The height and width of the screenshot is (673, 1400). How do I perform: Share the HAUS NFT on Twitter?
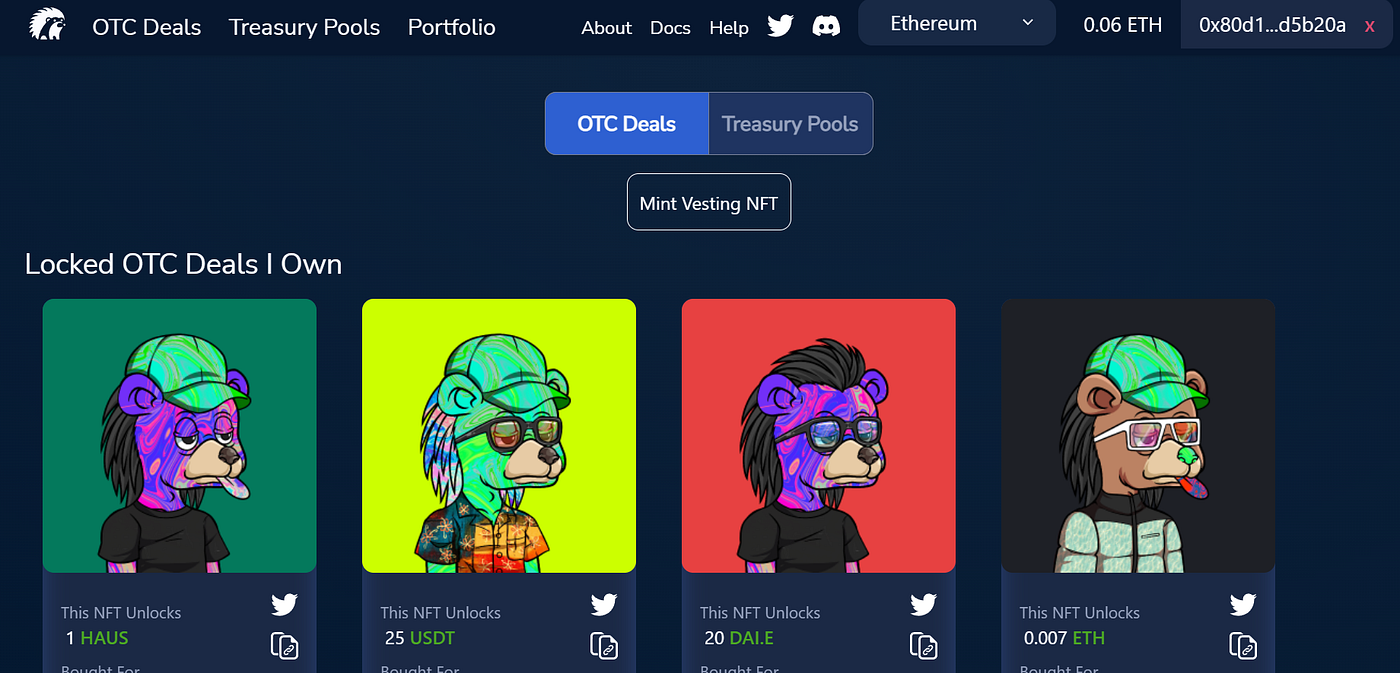click(284, 604)
